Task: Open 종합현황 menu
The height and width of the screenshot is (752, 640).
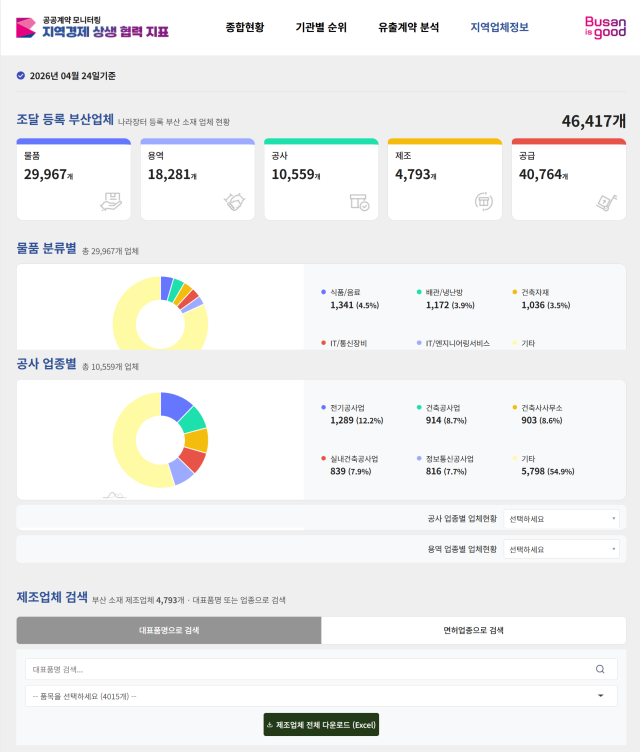Action: (x=245, y=27)
